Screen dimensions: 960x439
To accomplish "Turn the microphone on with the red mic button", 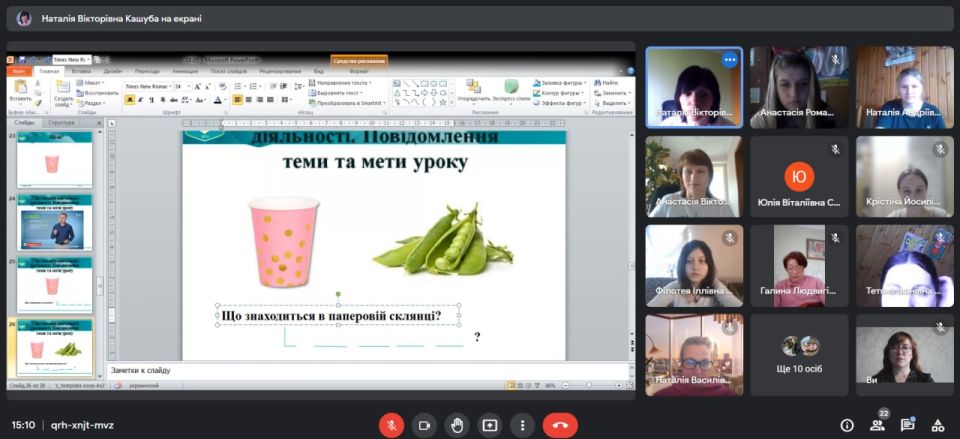I will click(391, 426).
